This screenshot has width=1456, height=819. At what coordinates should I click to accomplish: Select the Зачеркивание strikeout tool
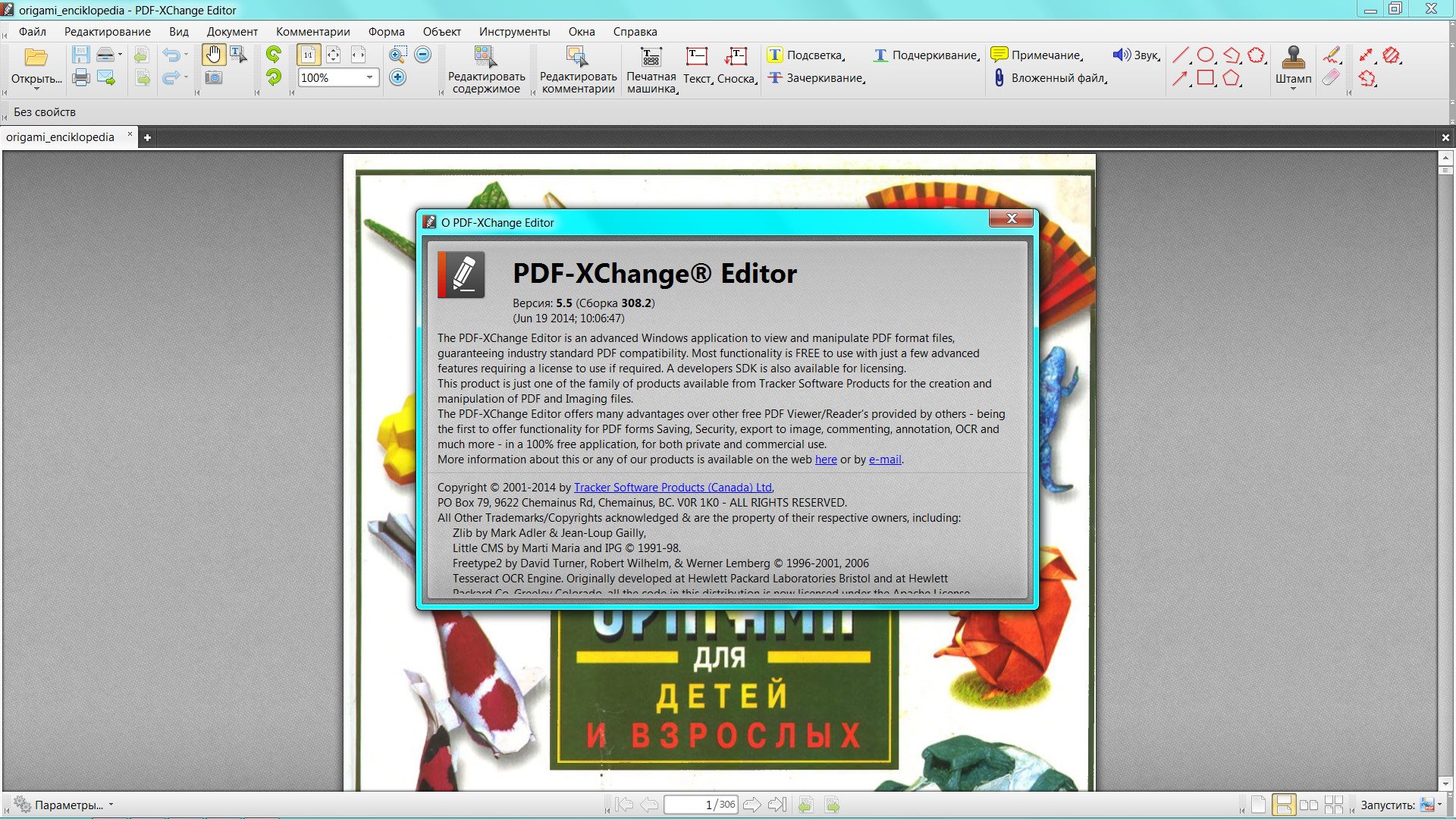(x=816, y=77)
